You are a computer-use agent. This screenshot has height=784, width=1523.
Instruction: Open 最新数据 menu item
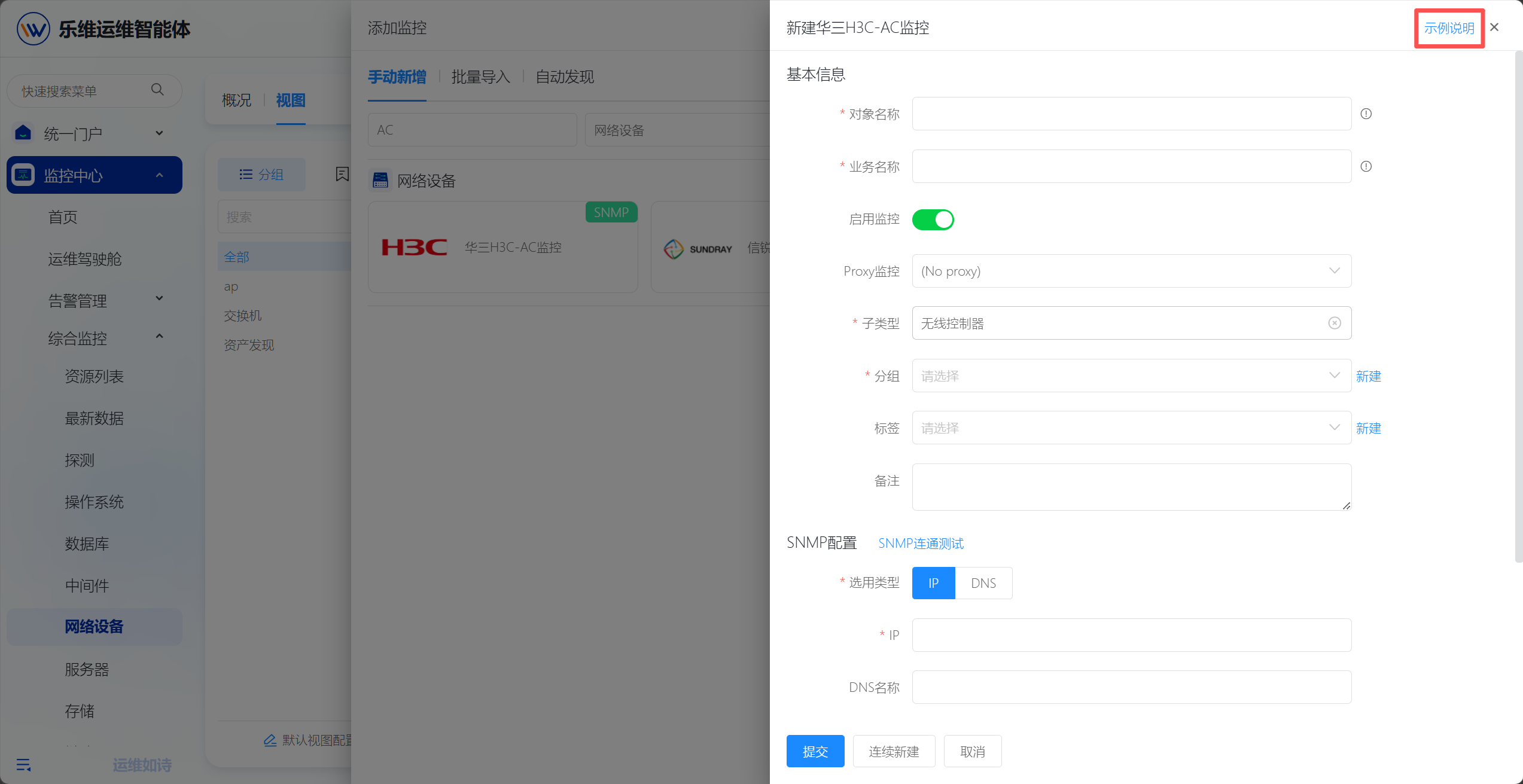[94, 418]
